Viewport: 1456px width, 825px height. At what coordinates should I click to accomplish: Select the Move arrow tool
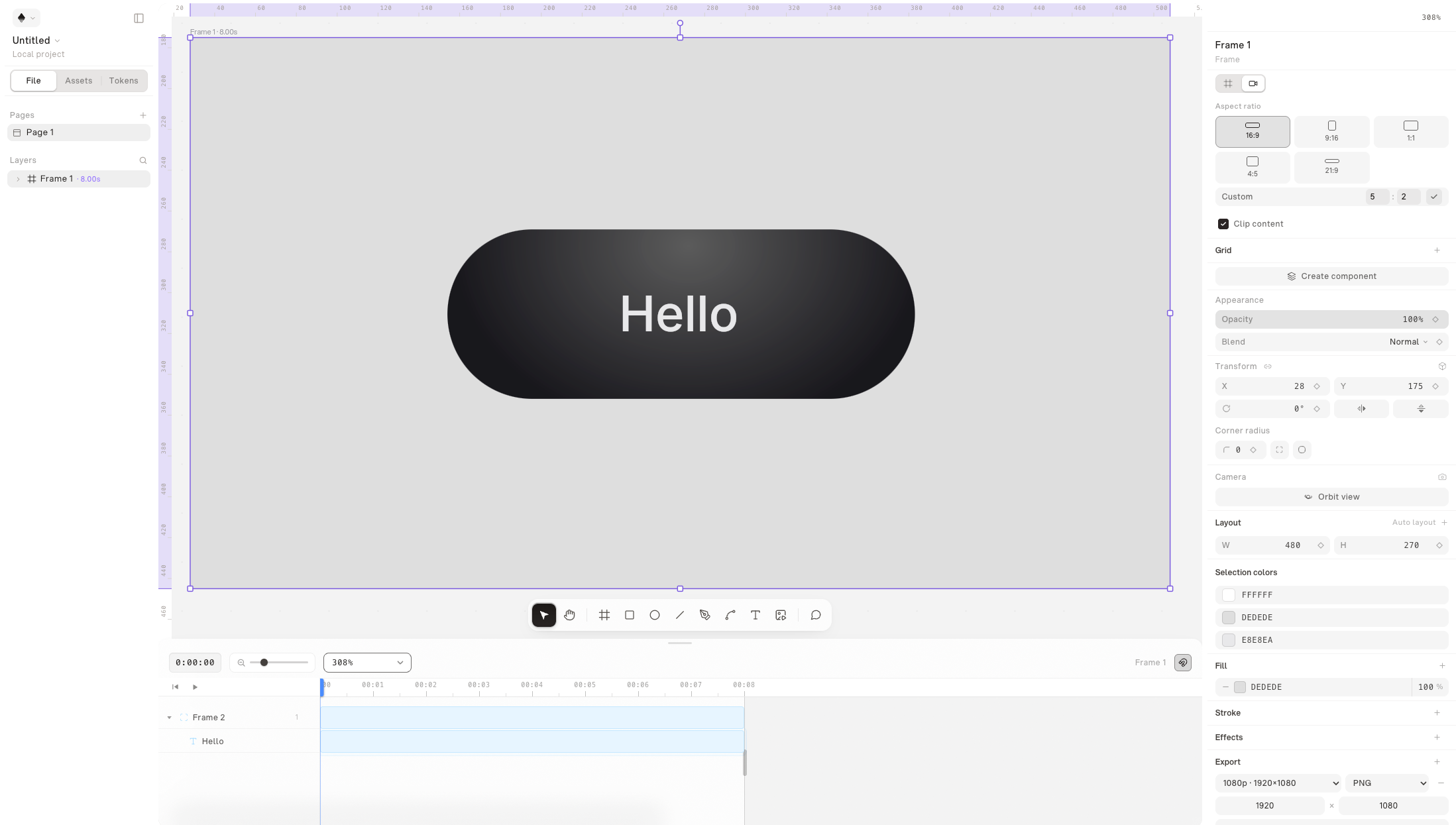pos(544,615)
